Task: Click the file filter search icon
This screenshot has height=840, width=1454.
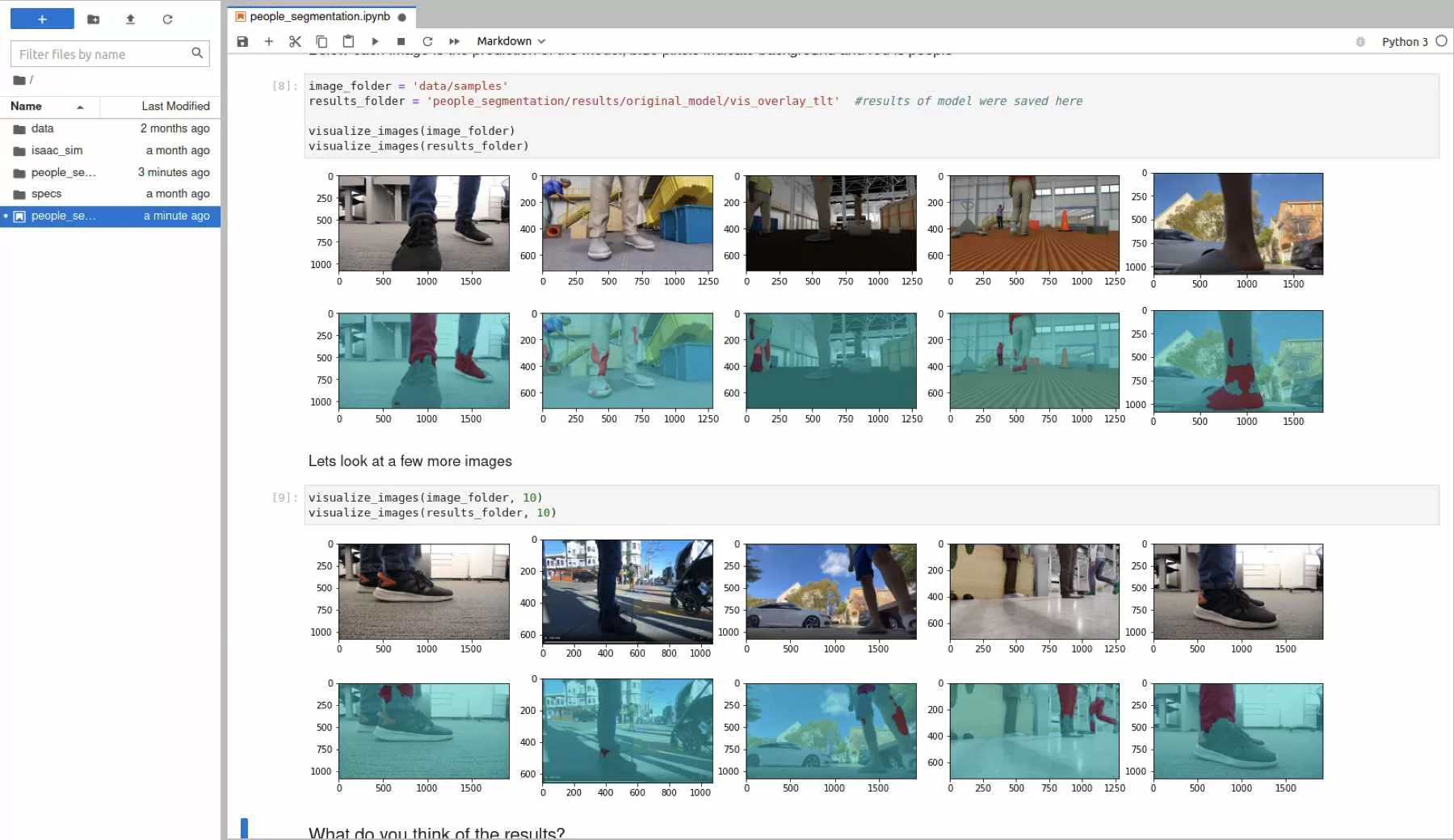Action: (x=197, y=53)
